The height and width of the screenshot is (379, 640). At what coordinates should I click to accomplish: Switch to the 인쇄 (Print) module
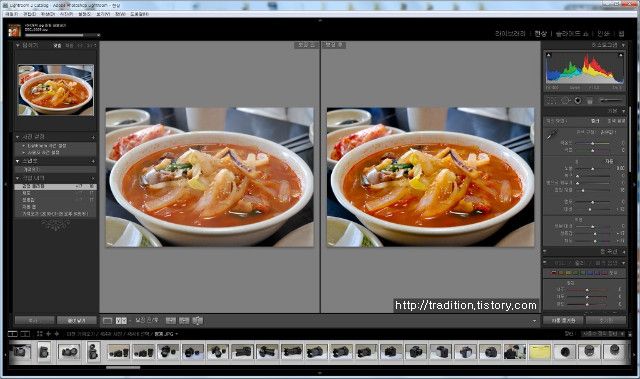tap(603, 33)
